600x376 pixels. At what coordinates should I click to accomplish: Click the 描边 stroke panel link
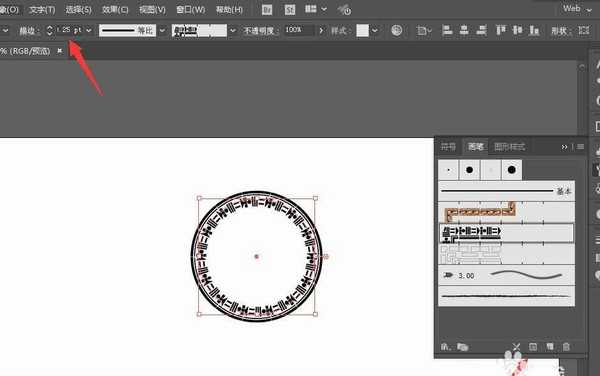[x=29, y=31]
